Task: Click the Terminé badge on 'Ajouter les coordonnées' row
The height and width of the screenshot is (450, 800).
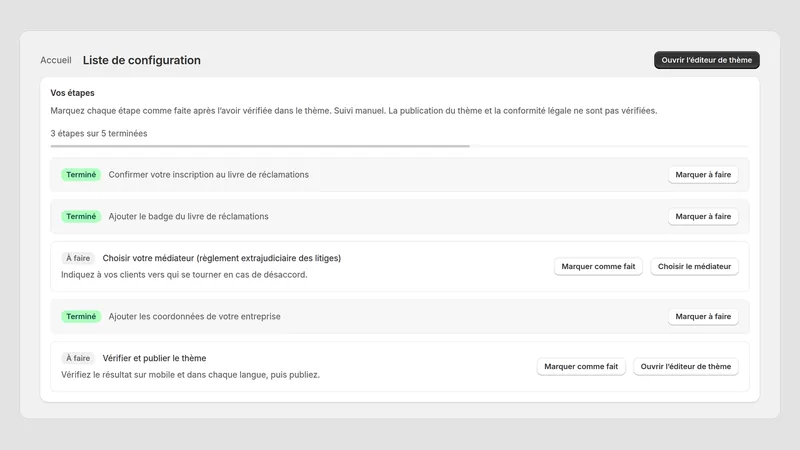Action: coord(81,316)
